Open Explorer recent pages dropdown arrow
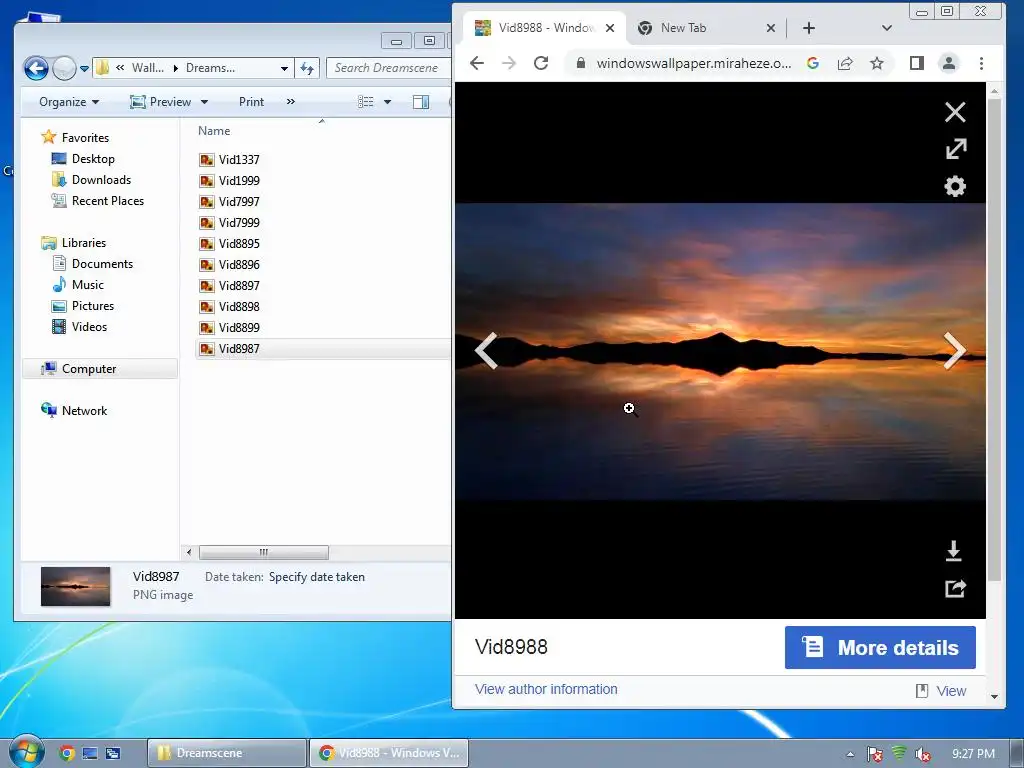 (x=84, y=68)
